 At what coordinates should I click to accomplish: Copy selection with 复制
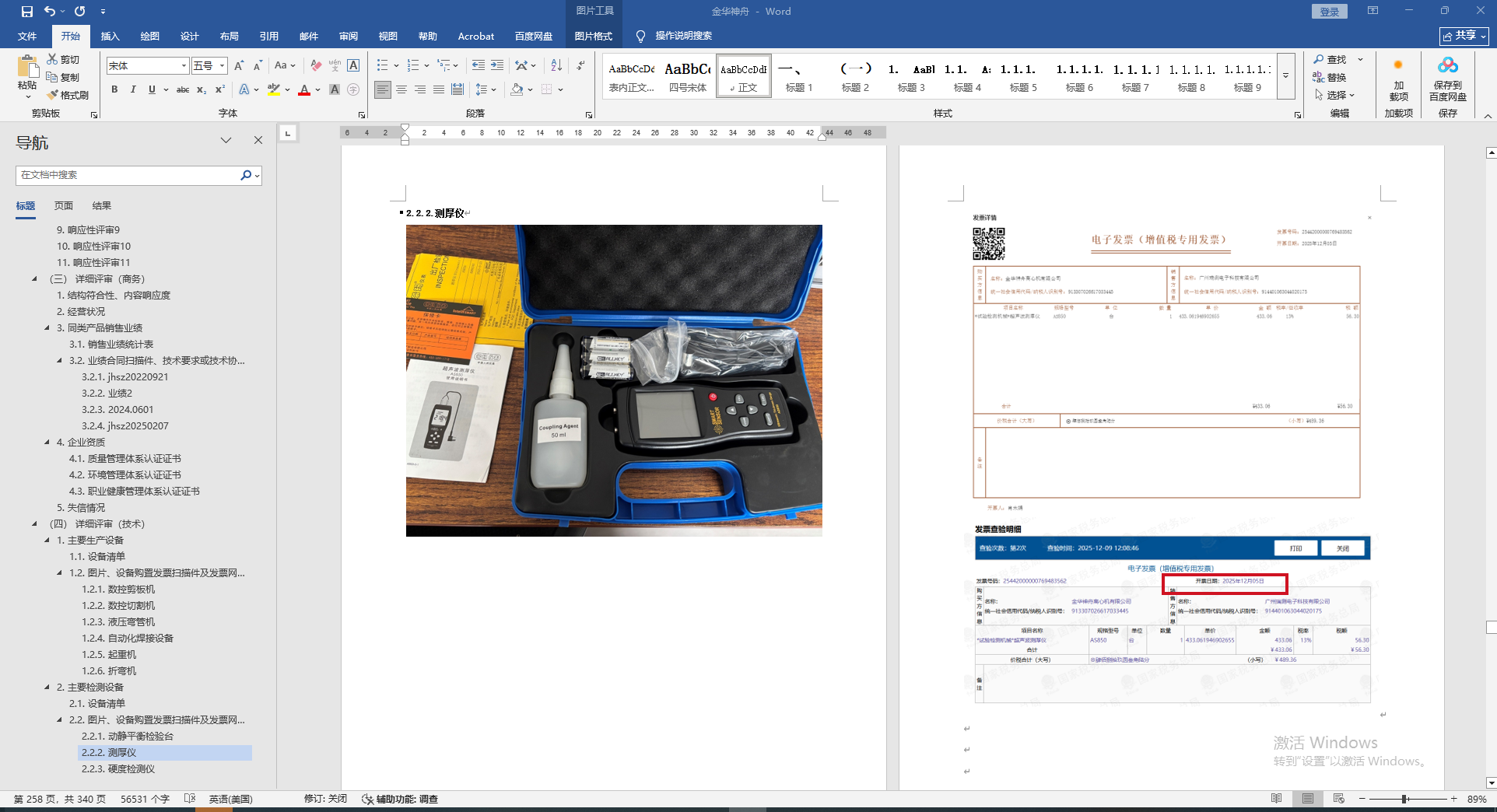(63, 77)
